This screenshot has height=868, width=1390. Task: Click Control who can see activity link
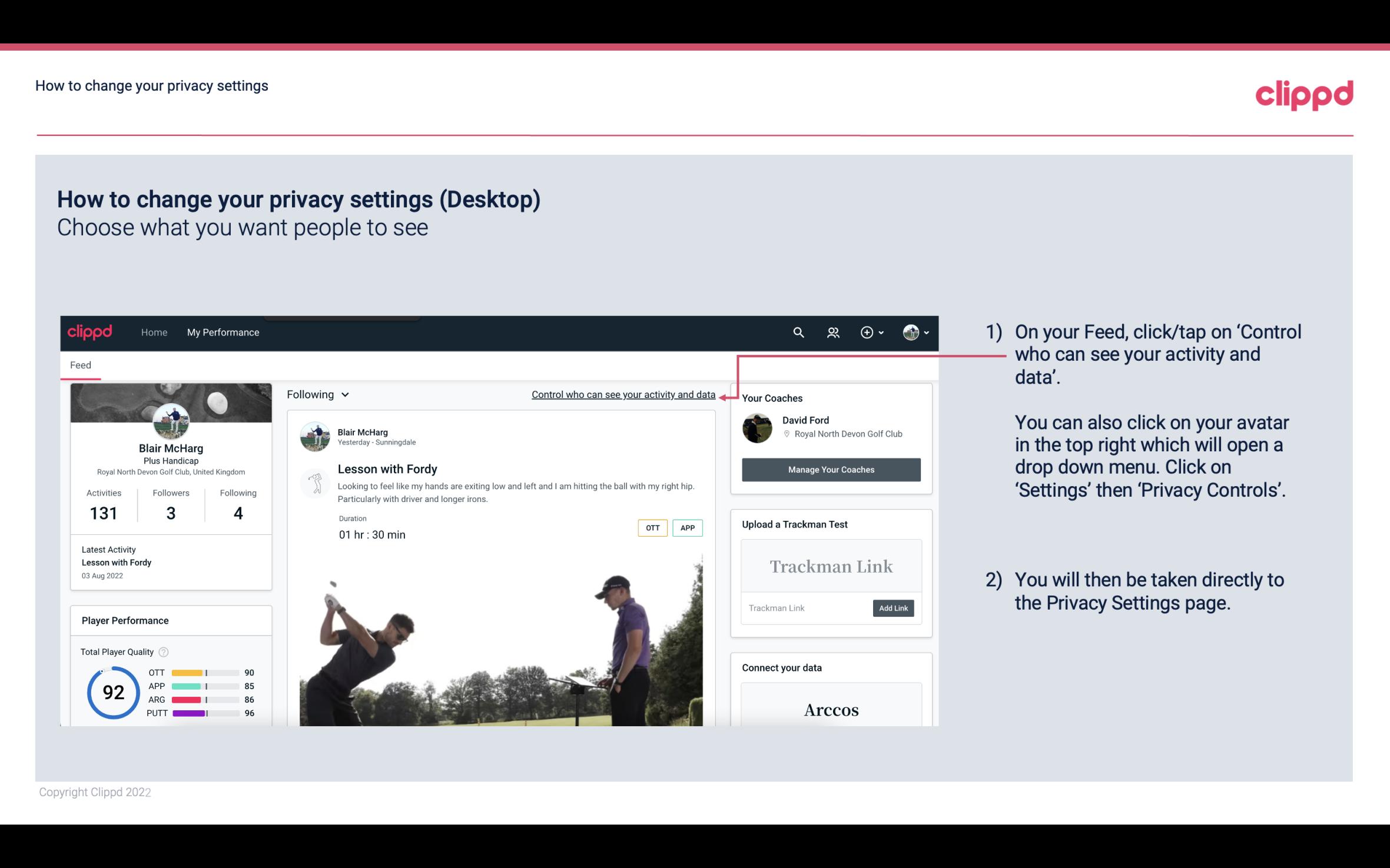pos(623,394)
